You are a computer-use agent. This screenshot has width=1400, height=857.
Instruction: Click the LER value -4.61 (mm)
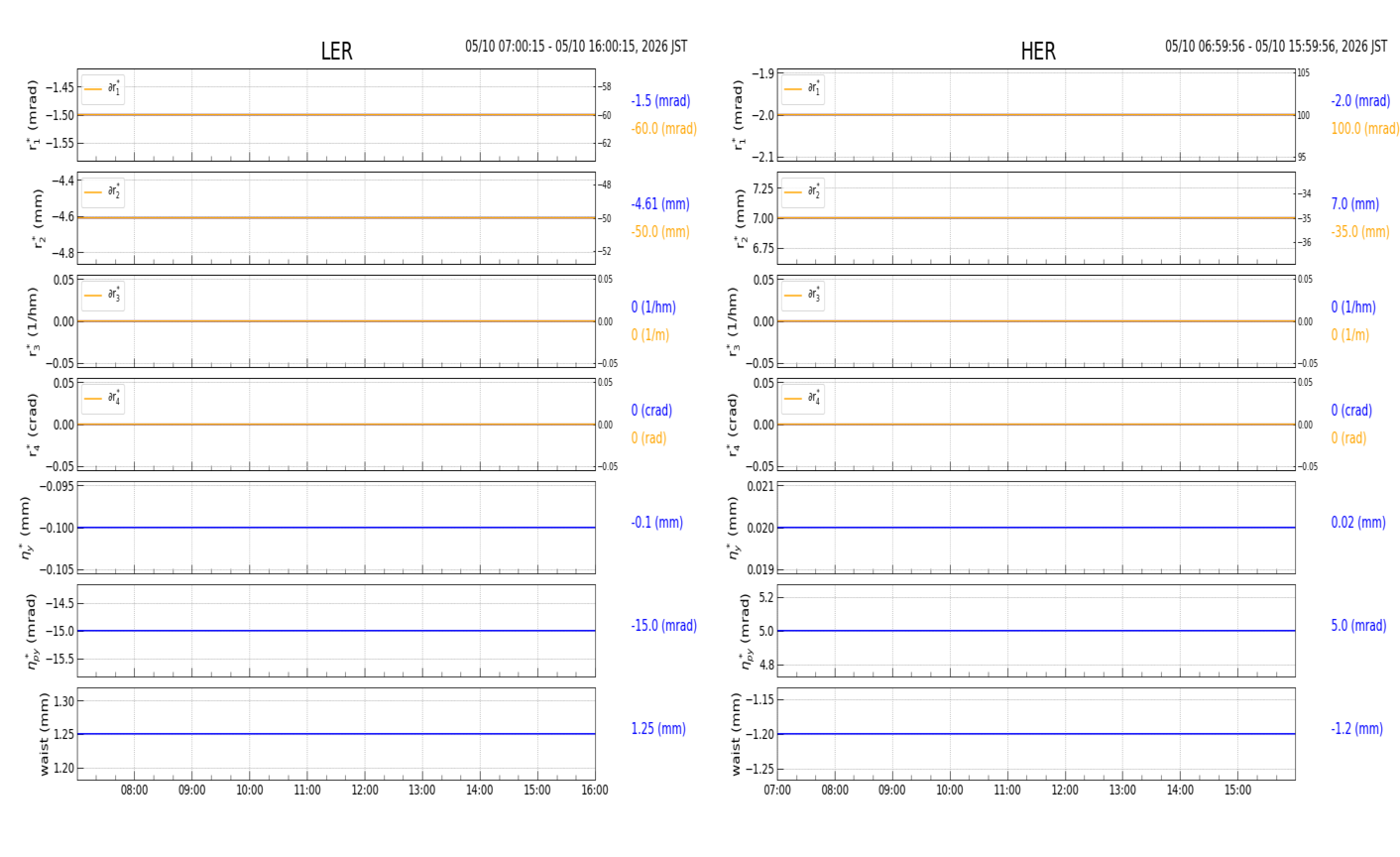pos(660,204)
